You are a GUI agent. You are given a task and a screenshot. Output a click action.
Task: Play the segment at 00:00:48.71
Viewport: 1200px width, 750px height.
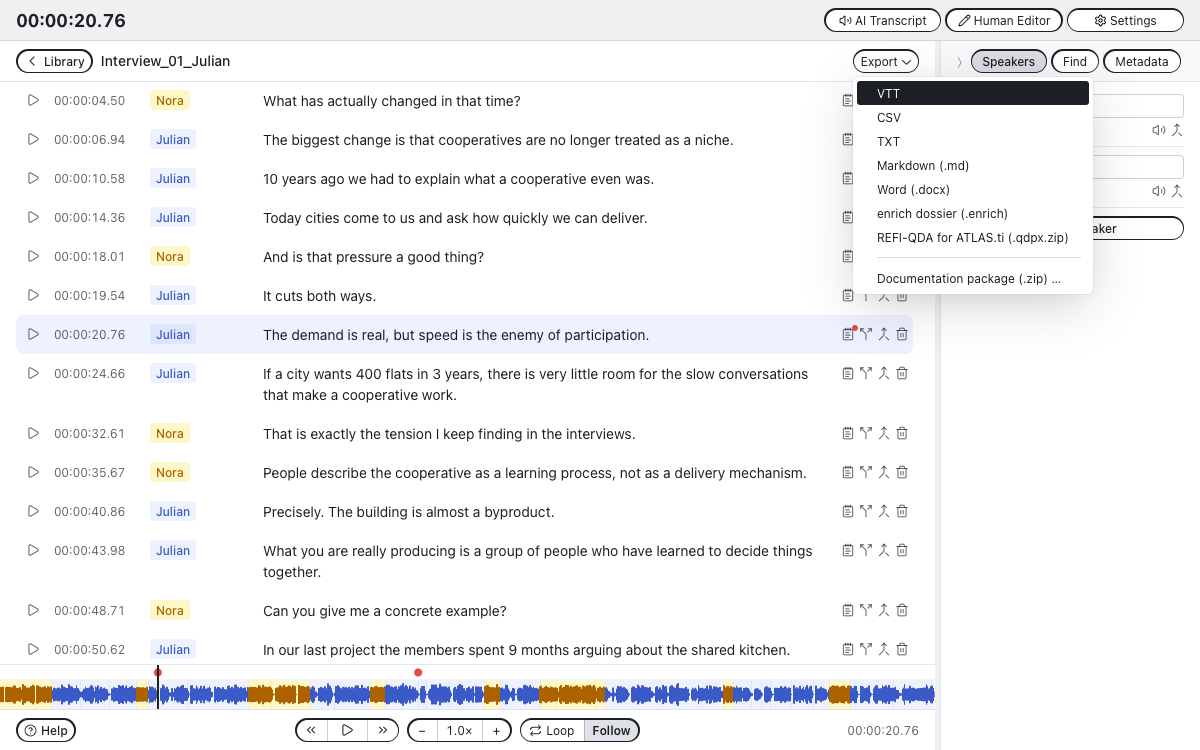(33, 610)
